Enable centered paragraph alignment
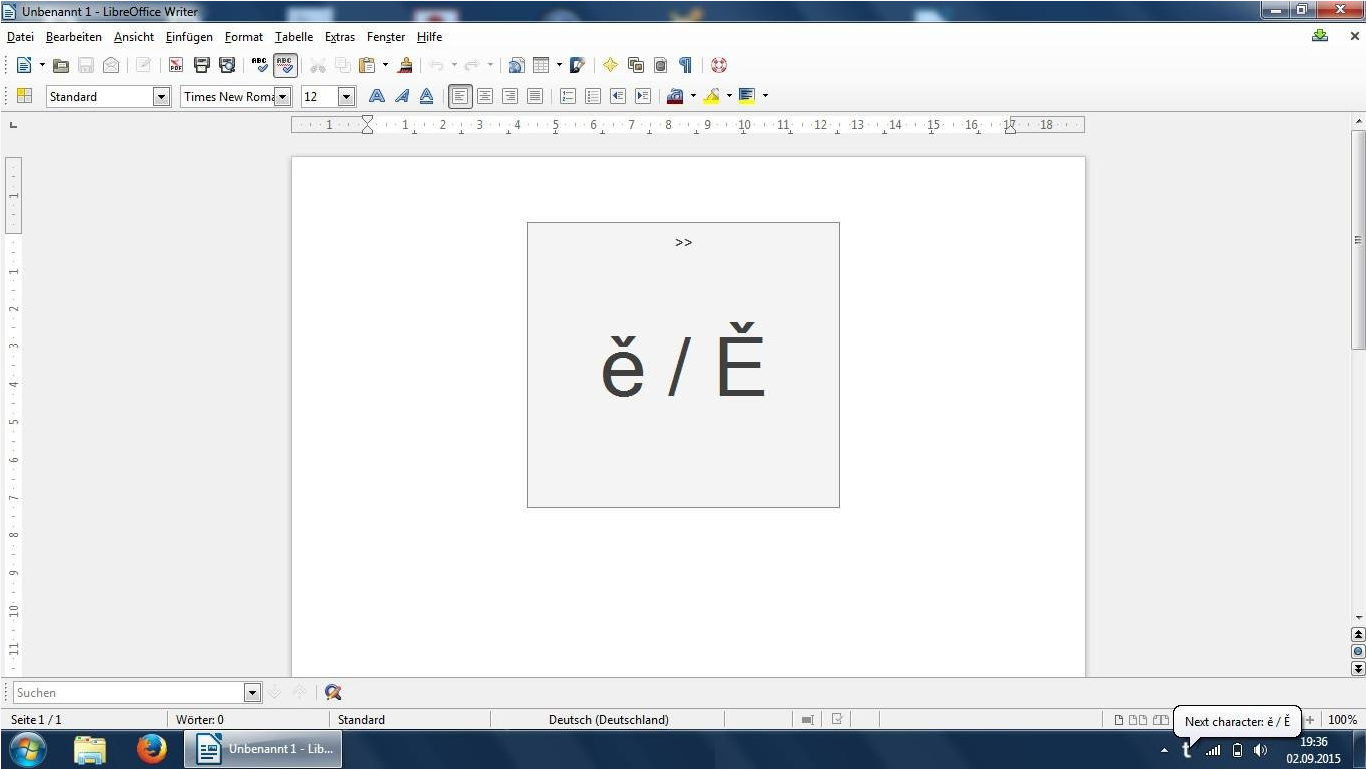This screenshot has height=769, width=1366. pos(485,96)
